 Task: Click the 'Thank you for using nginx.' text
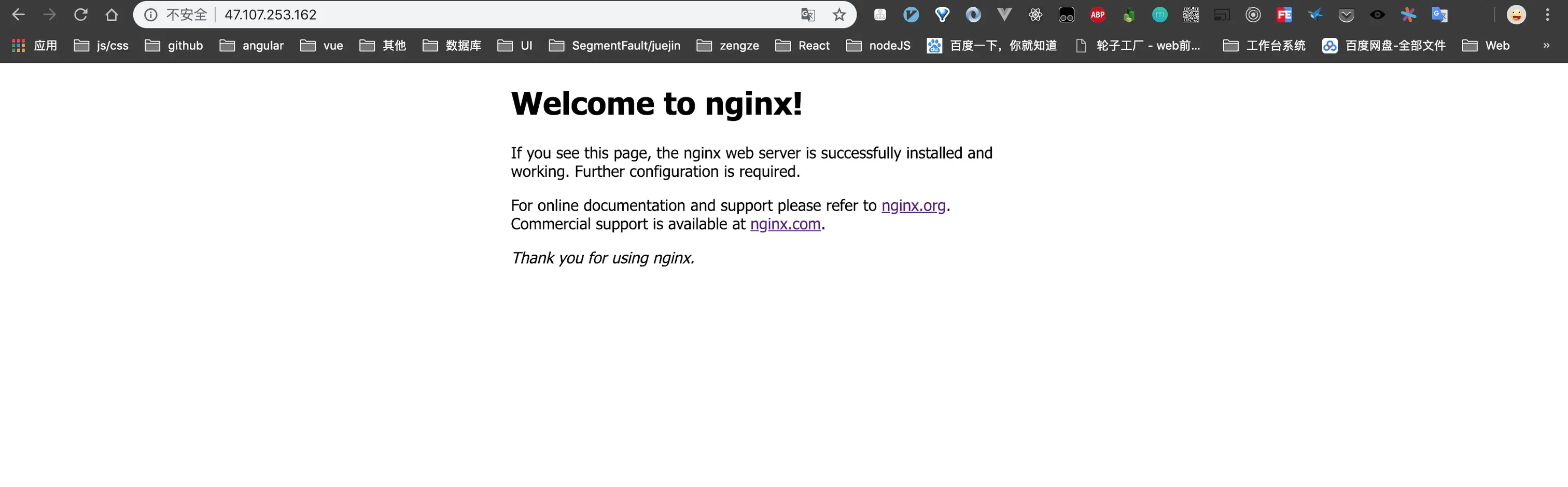click(603, 258)
